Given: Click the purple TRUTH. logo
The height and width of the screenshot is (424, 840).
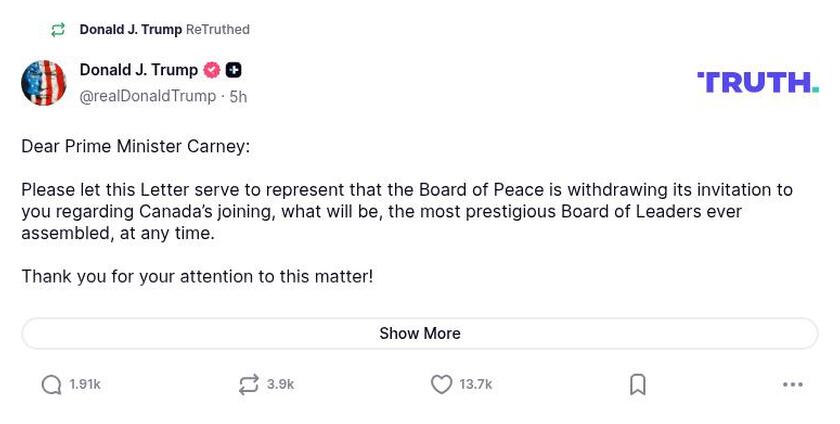Looking at the screenshot, I should tap(757, 82).
